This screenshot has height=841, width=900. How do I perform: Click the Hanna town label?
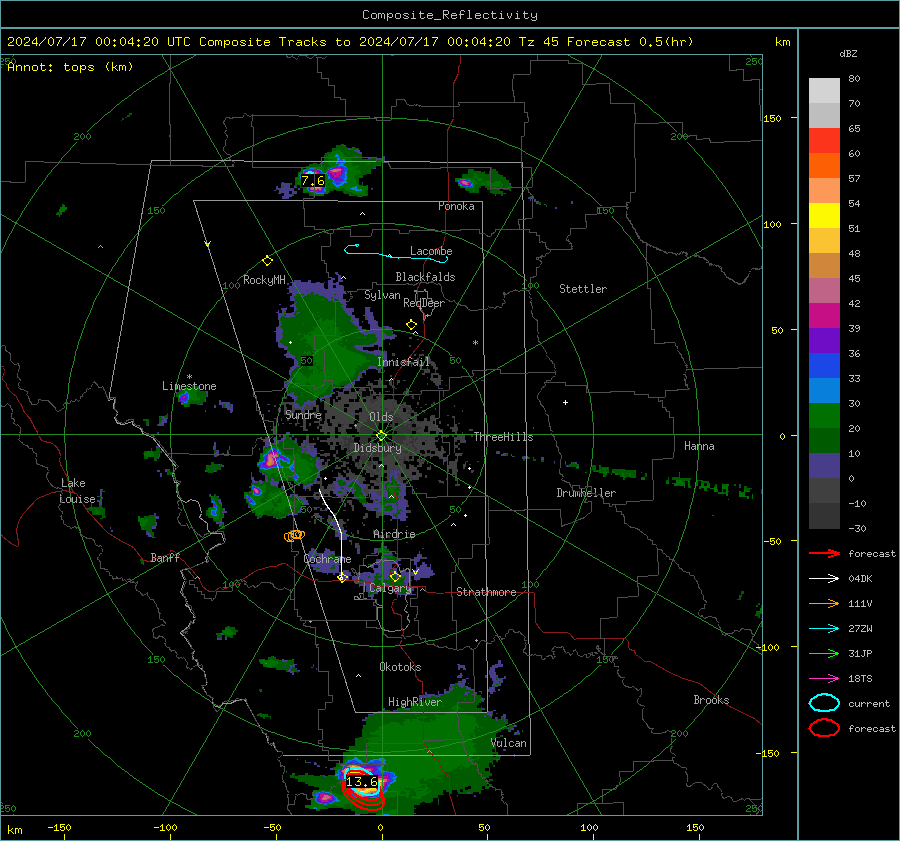[x=699, y=446]
